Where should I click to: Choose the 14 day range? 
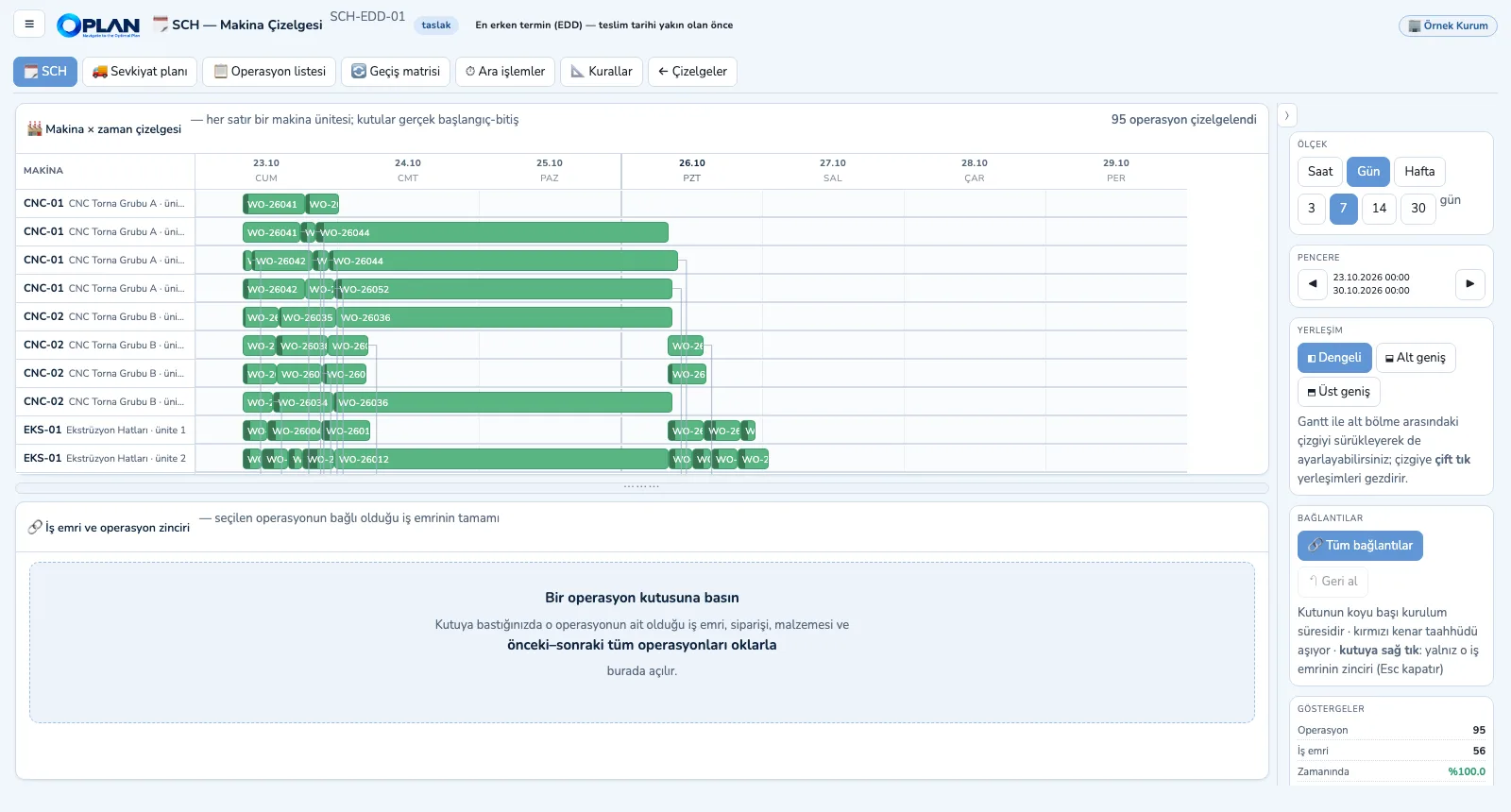(x=1379, y=209)
